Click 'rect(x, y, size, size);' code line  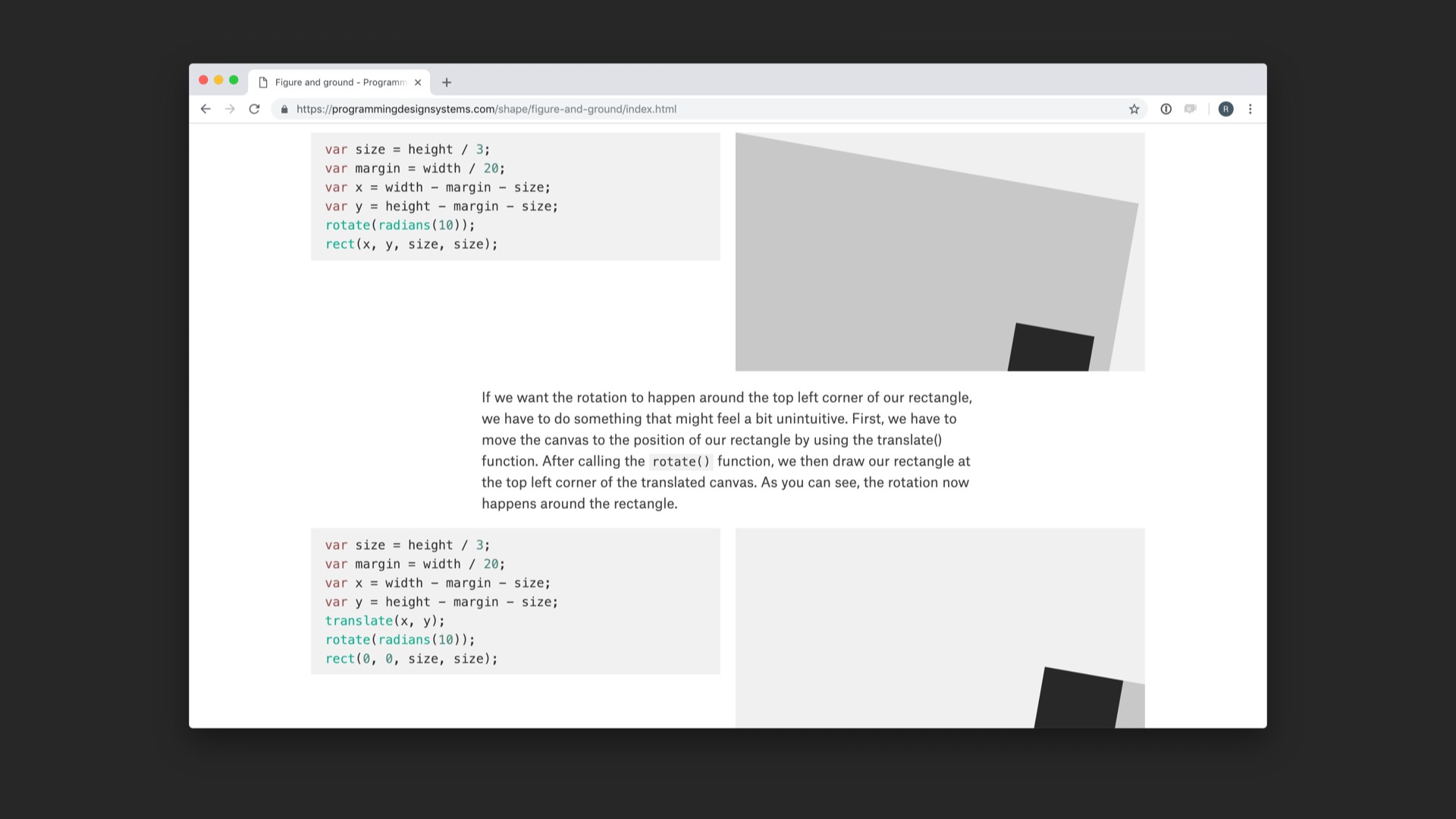tap(412, 244)
